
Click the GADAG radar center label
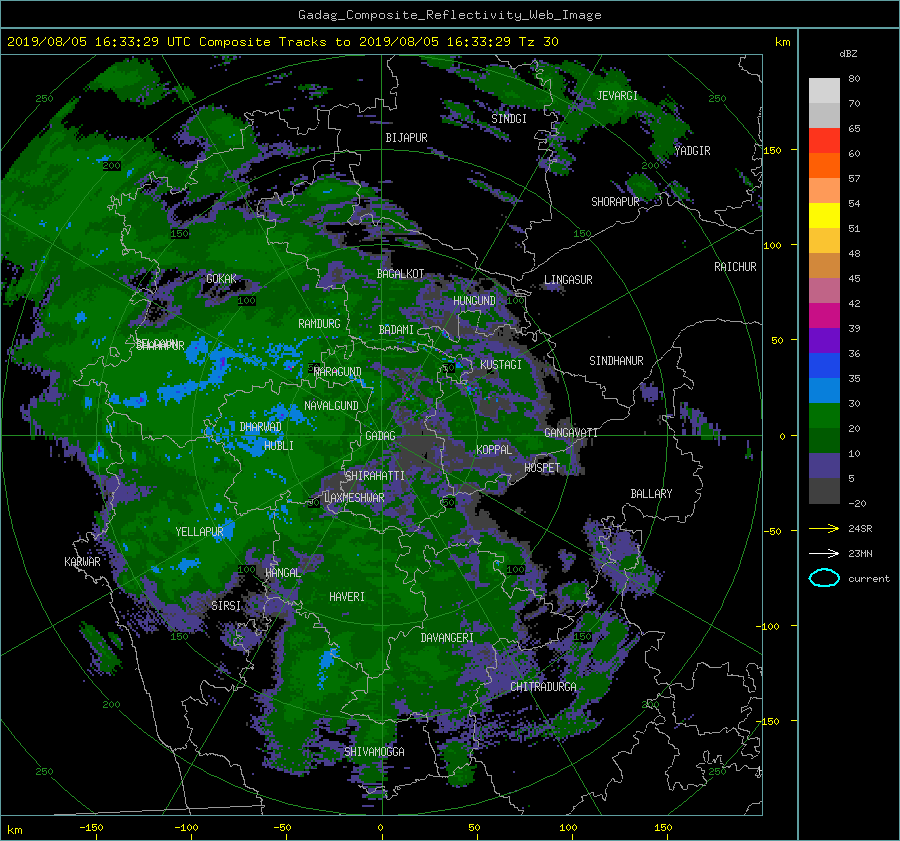point(381,436)
